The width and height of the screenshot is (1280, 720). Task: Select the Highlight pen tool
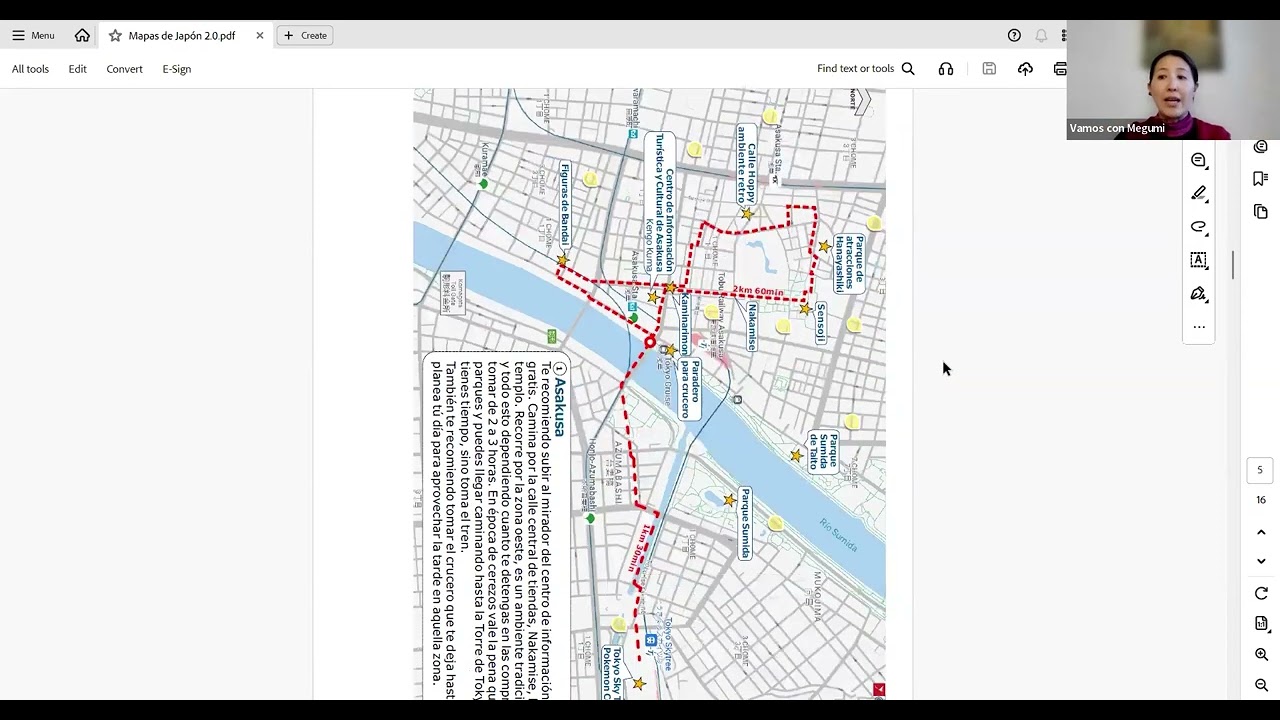(x=1199, y=193)
